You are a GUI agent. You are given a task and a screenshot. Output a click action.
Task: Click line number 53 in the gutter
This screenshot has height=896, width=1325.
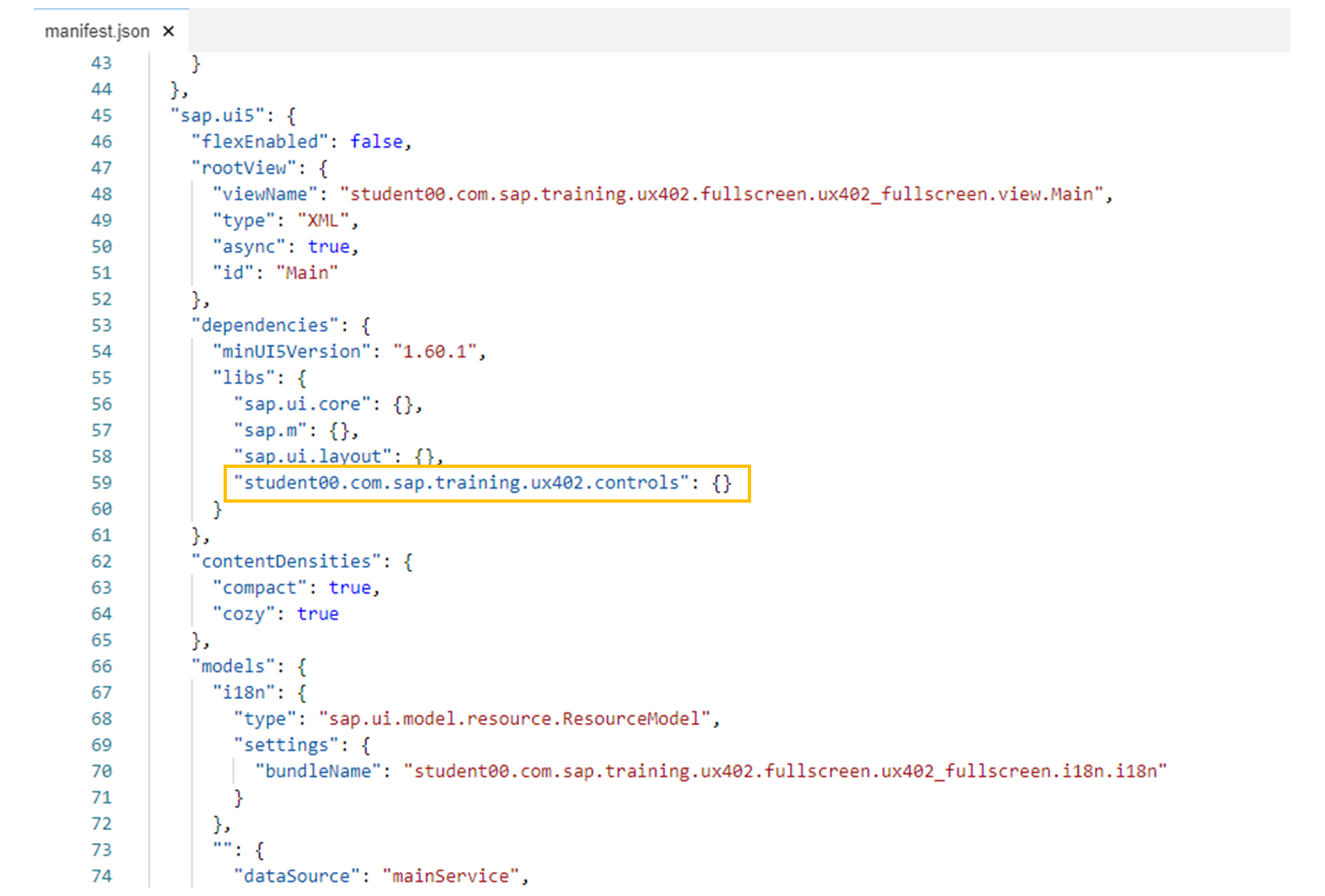tap(101, 325)
